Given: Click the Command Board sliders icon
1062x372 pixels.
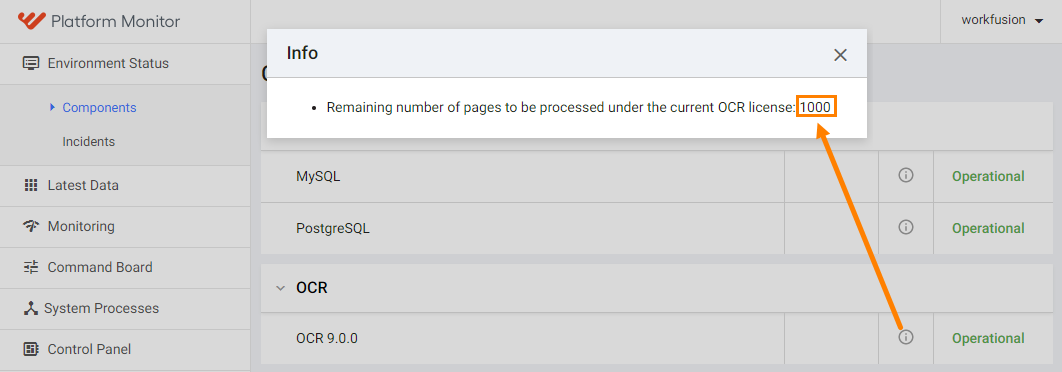Looking at the screenshot, I should coord(30,268).
